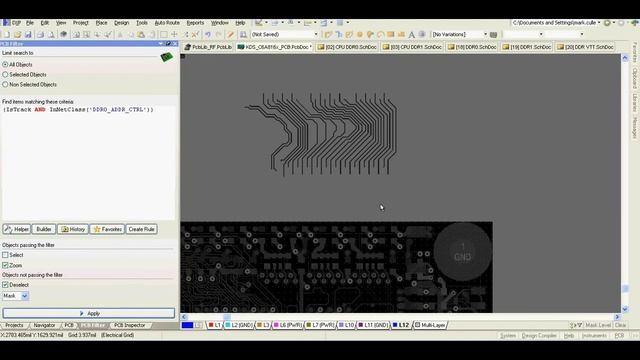The height and width of the screenshot is (360, 640).
Task: Click the Deselect All red cross icon
Action: 195,35
